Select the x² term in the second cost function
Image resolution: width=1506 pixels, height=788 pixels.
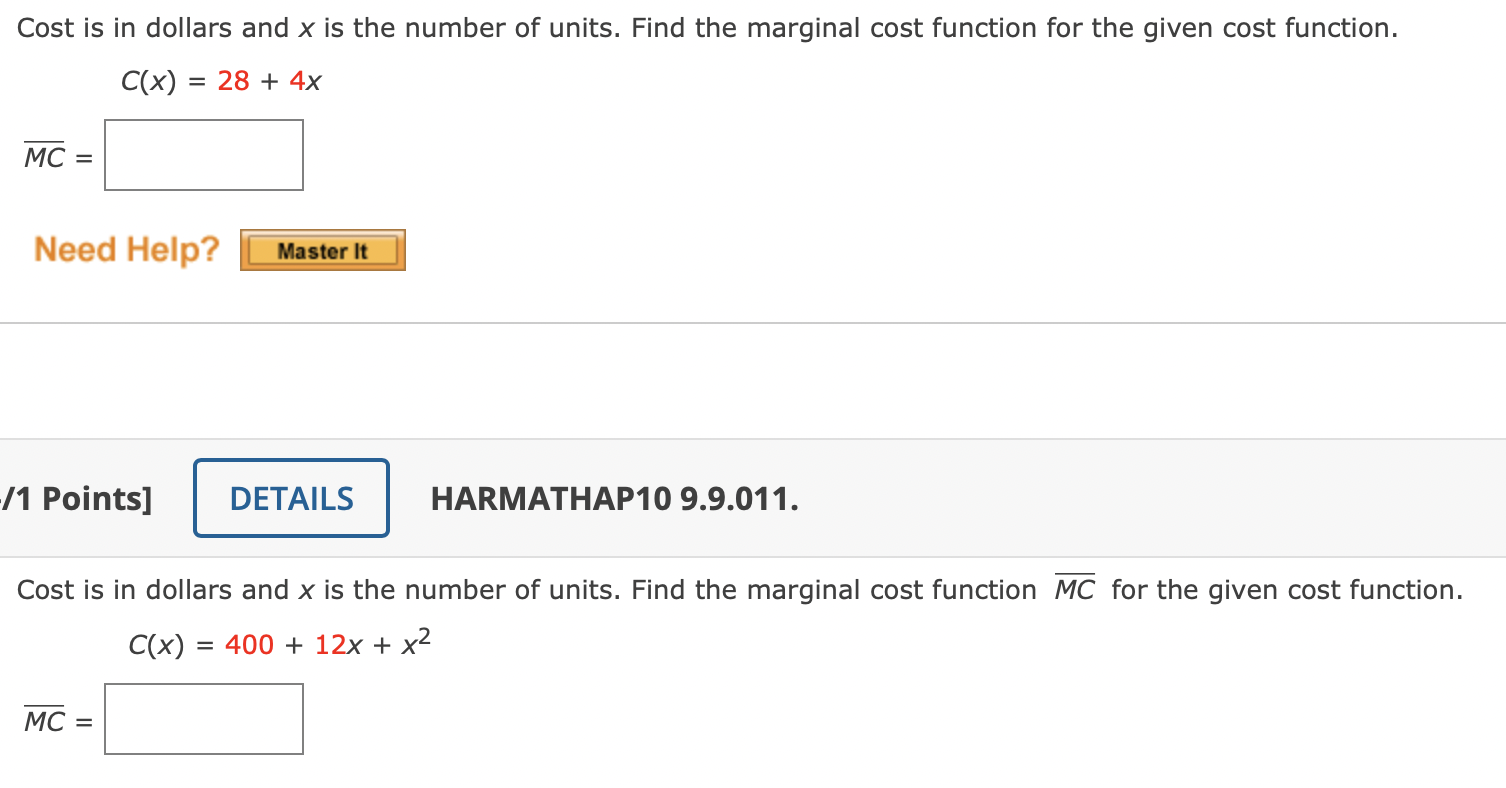(416, 641)
